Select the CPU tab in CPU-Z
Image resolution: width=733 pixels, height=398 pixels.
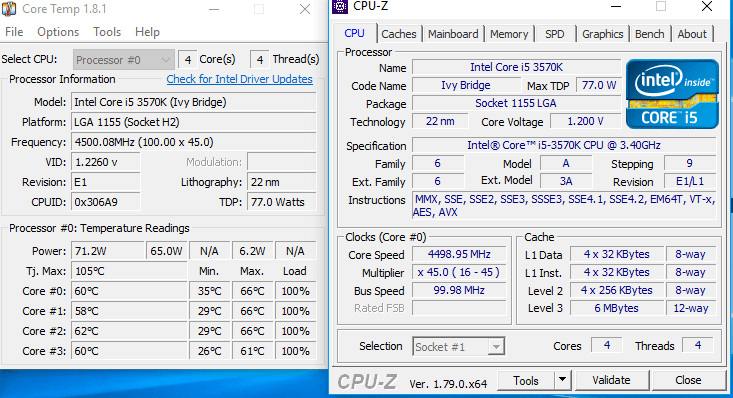click(354, 33)
